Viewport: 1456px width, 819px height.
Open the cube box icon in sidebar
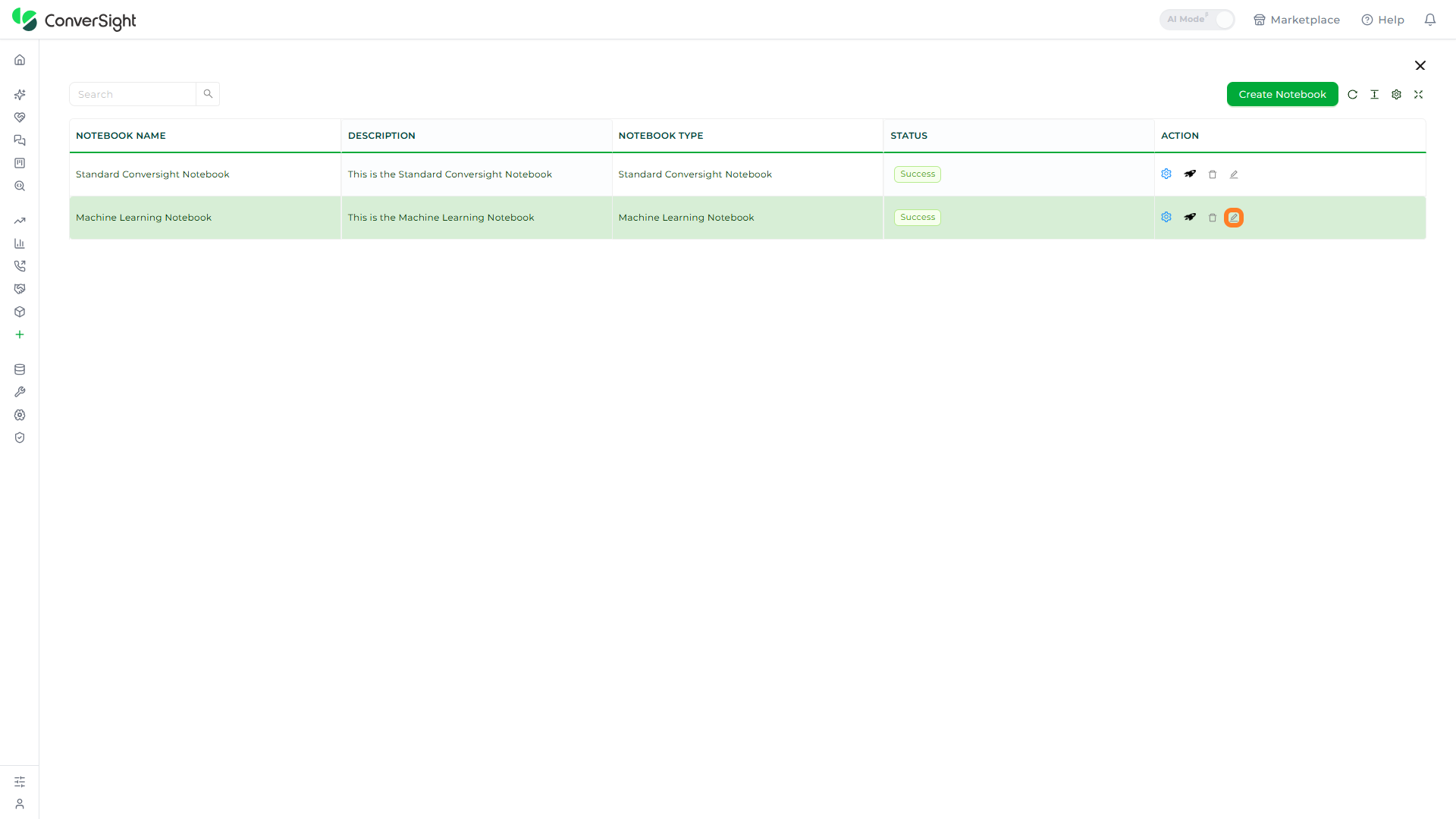pyautogui.click(x=20, y=312)
